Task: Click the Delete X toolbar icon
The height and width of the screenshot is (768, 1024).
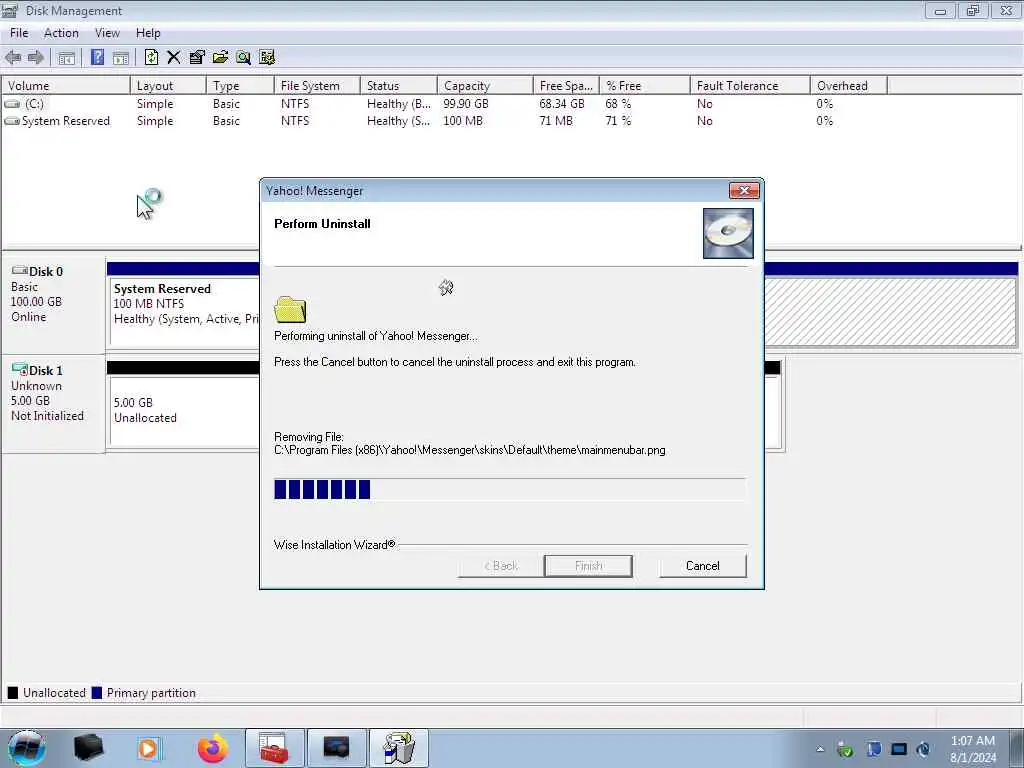Action: click(x=174, y=57)
